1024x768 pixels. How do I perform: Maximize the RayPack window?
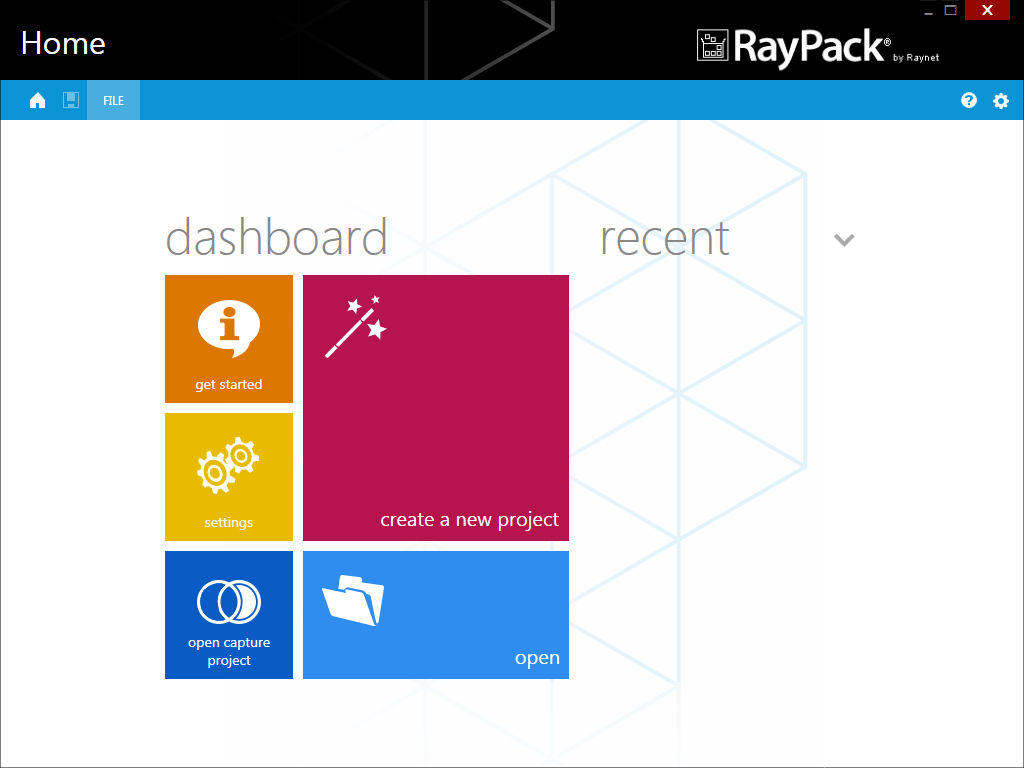pyautogui.click(x=950, y=9)
